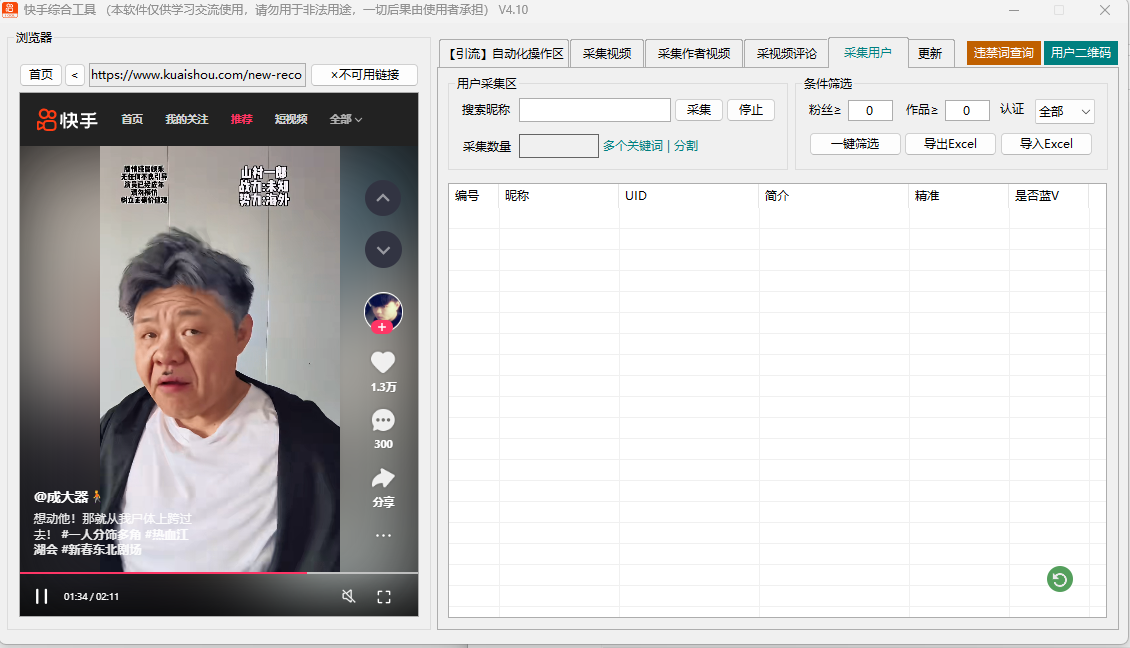Click the heart like icon on video
This screenshot has width=1130, height=648.
coord(383,363)
